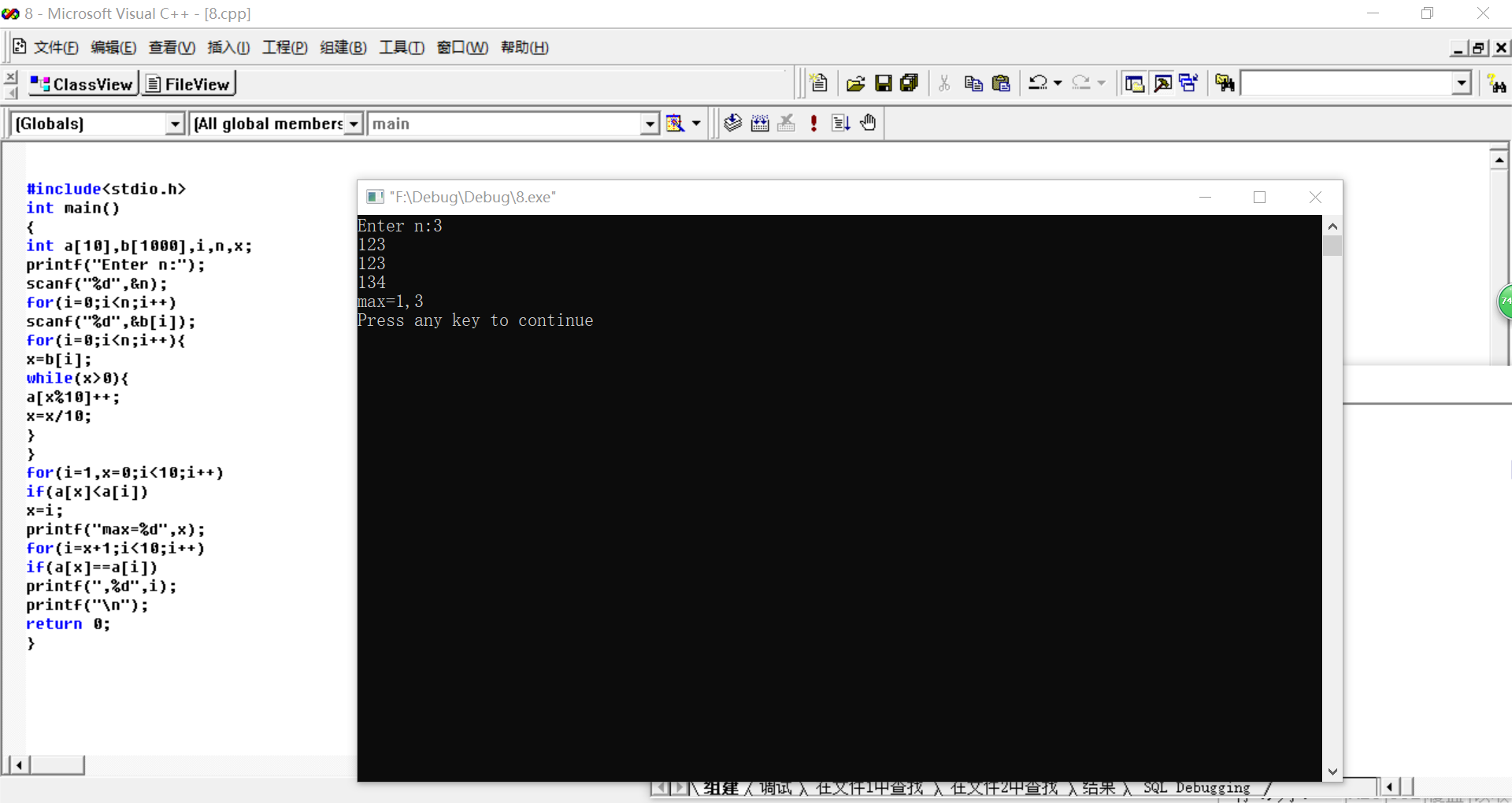Compile the 8.cpp file
Viewport: 1512px width, 803px height.
click(732, 123)
